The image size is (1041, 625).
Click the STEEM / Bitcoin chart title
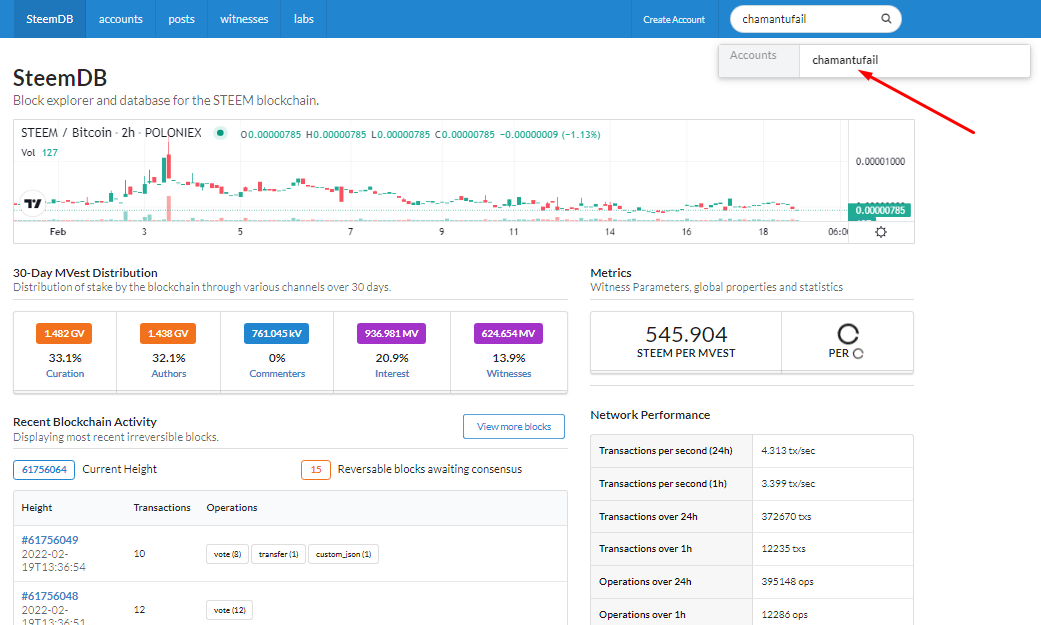coord(111,133)
